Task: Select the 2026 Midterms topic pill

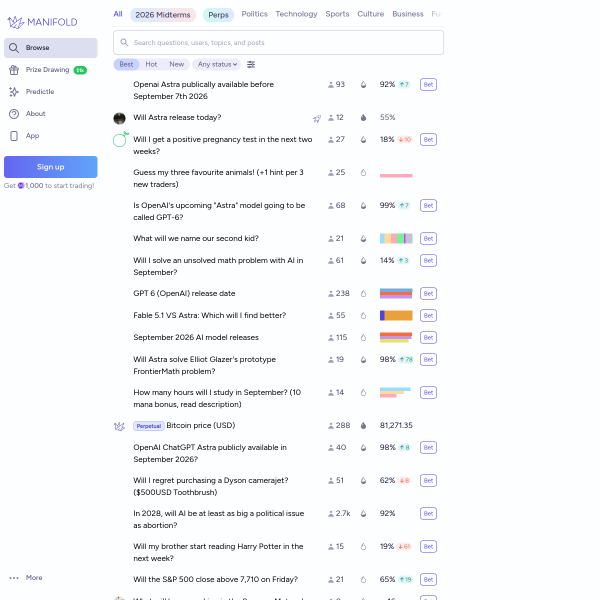Action: (163, 15)
